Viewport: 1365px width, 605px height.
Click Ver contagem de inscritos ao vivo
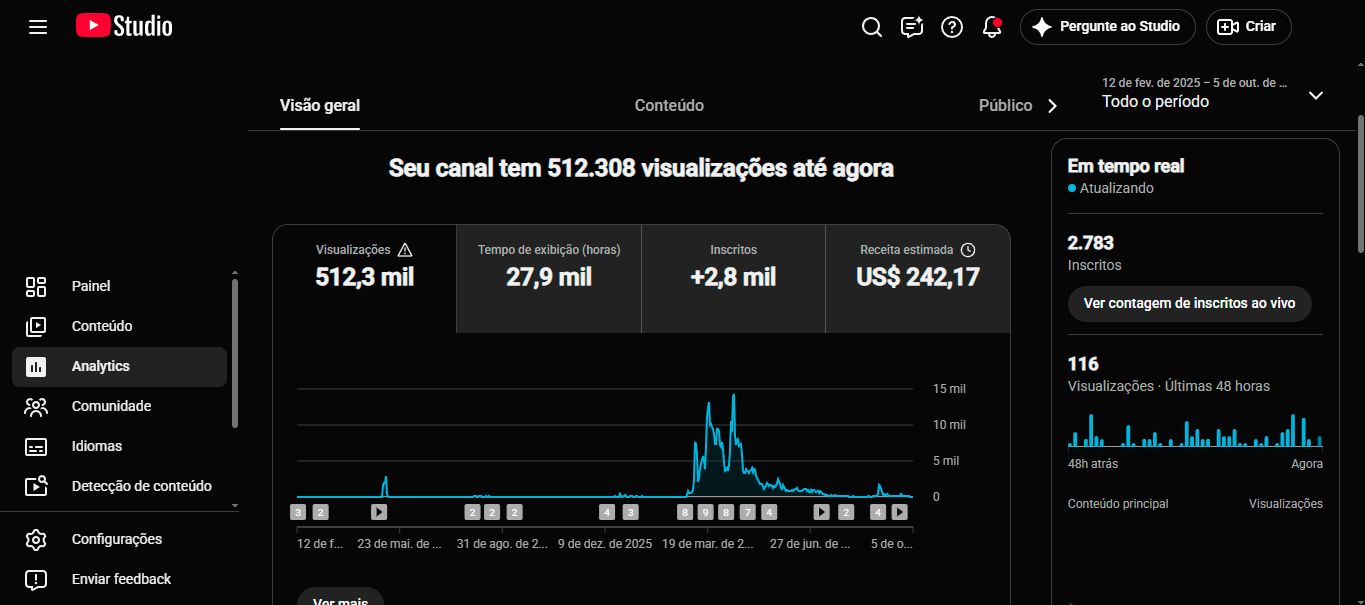1189,303
